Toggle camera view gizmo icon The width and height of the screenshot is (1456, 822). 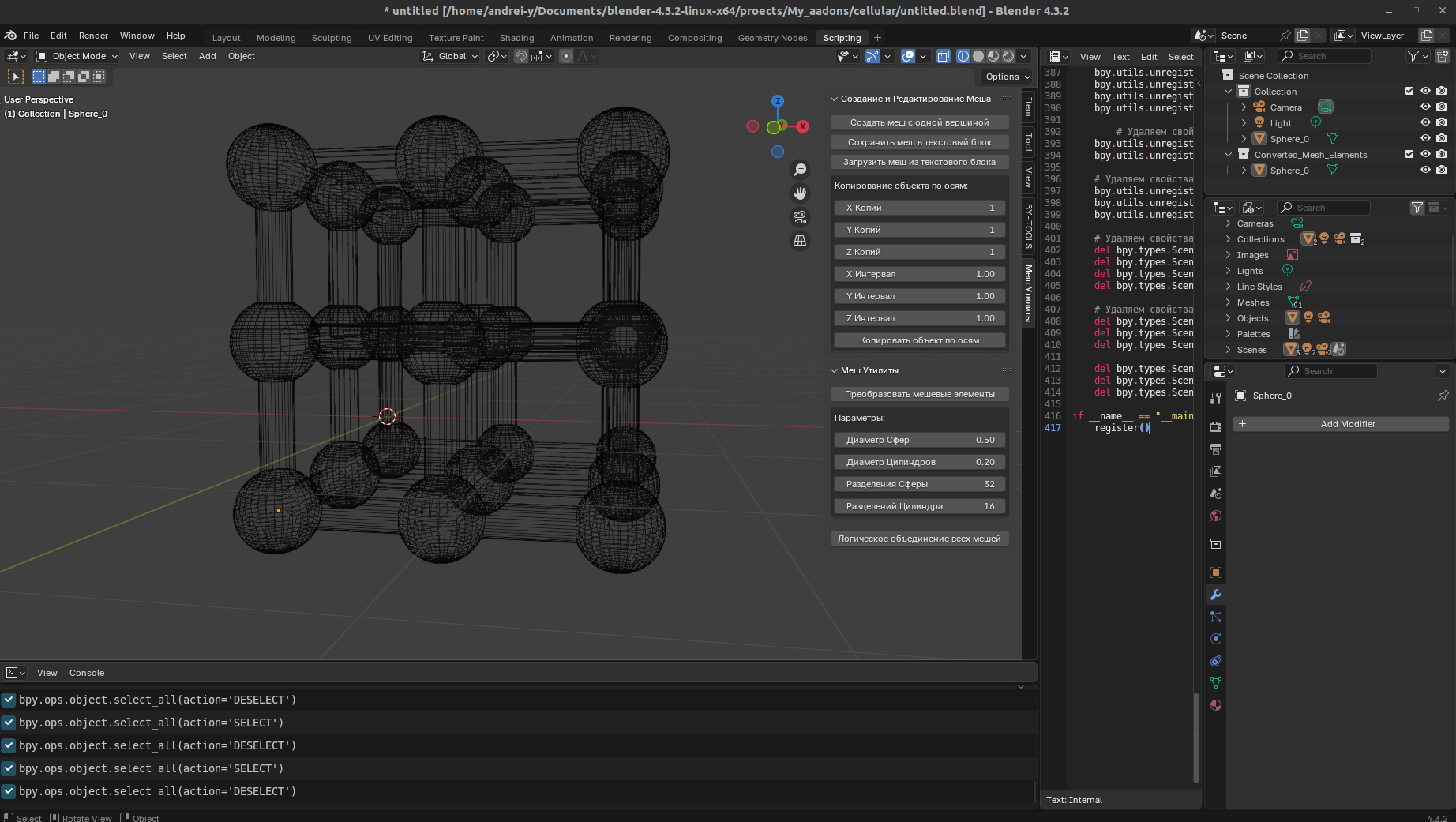(800, 217)
